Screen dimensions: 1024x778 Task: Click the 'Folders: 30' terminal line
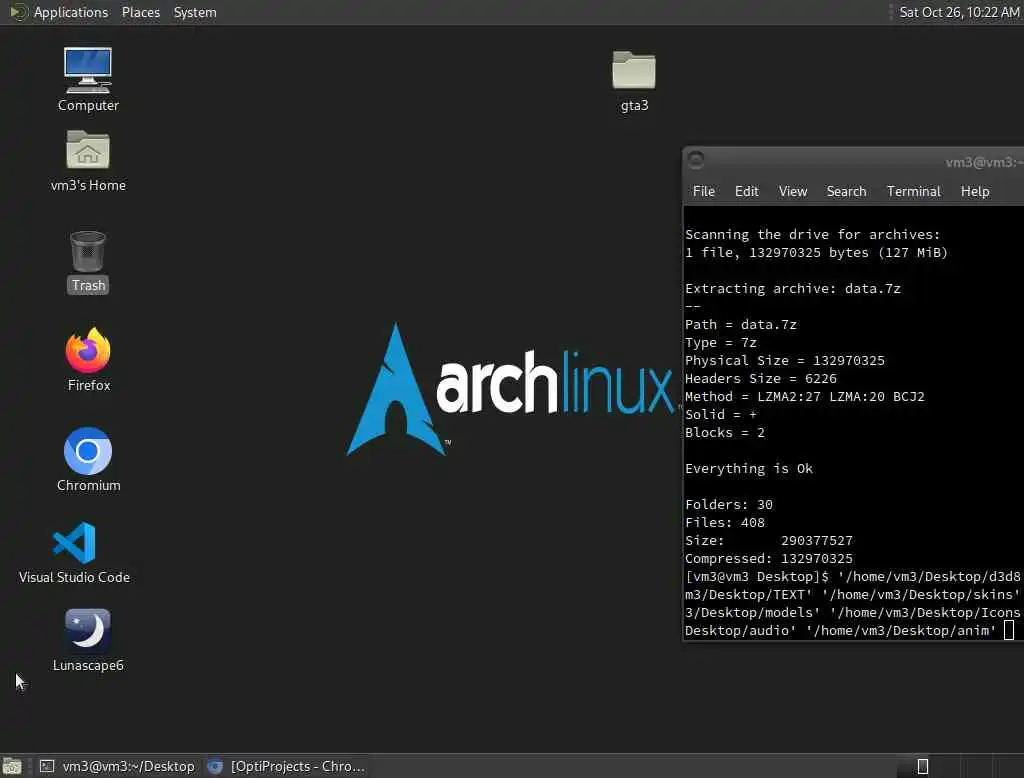[728, 504]
